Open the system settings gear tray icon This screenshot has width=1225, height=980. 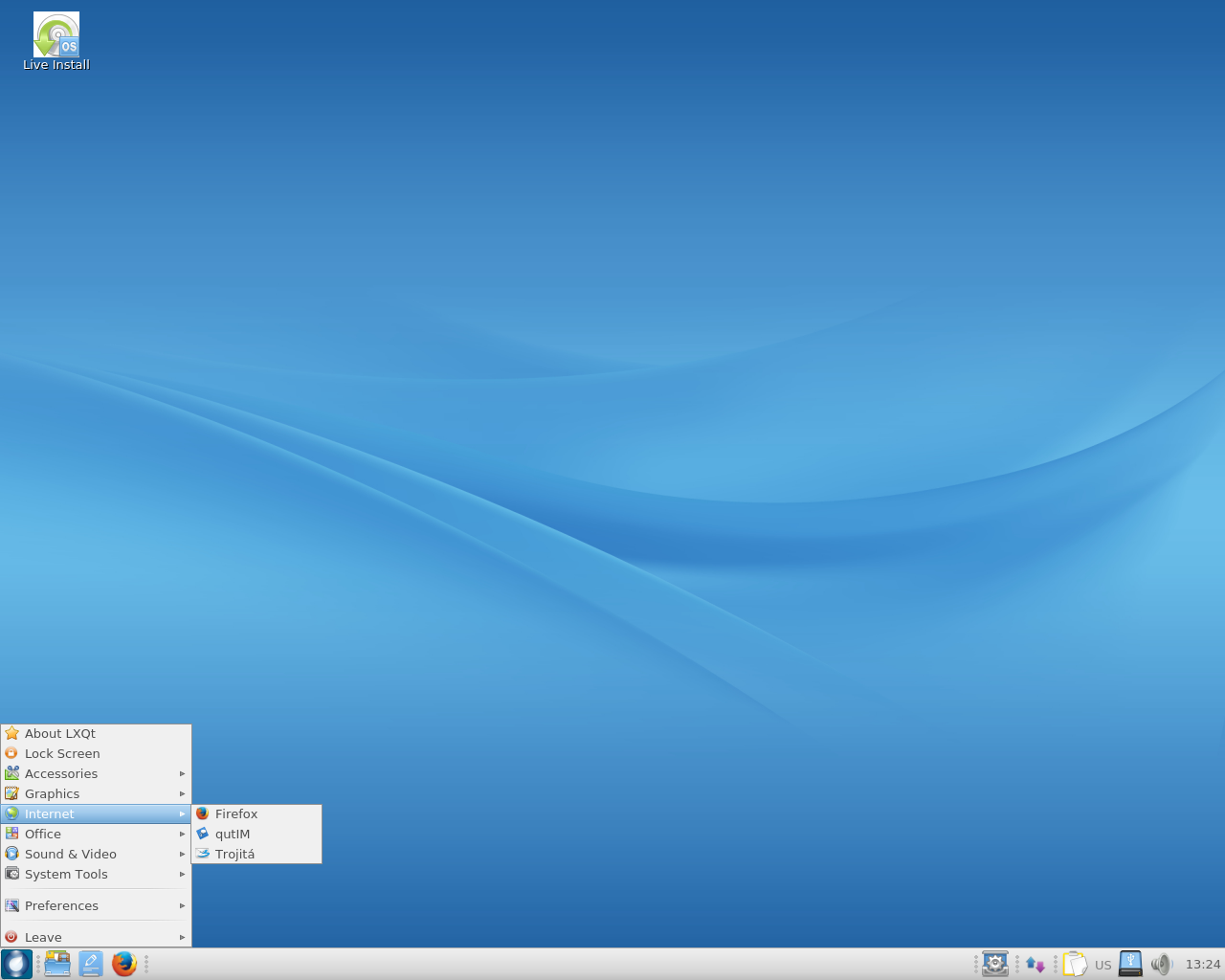pos(995,964)
